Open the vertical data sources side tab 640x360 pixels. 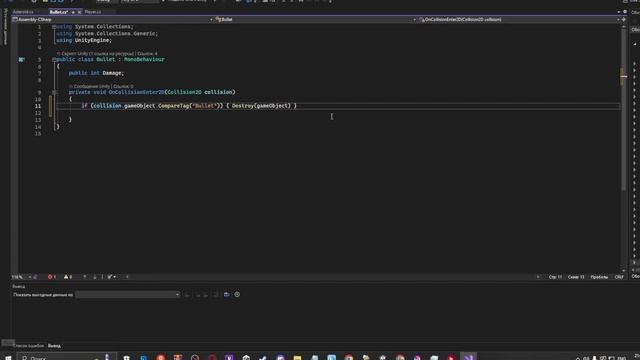tap(5, 27)
